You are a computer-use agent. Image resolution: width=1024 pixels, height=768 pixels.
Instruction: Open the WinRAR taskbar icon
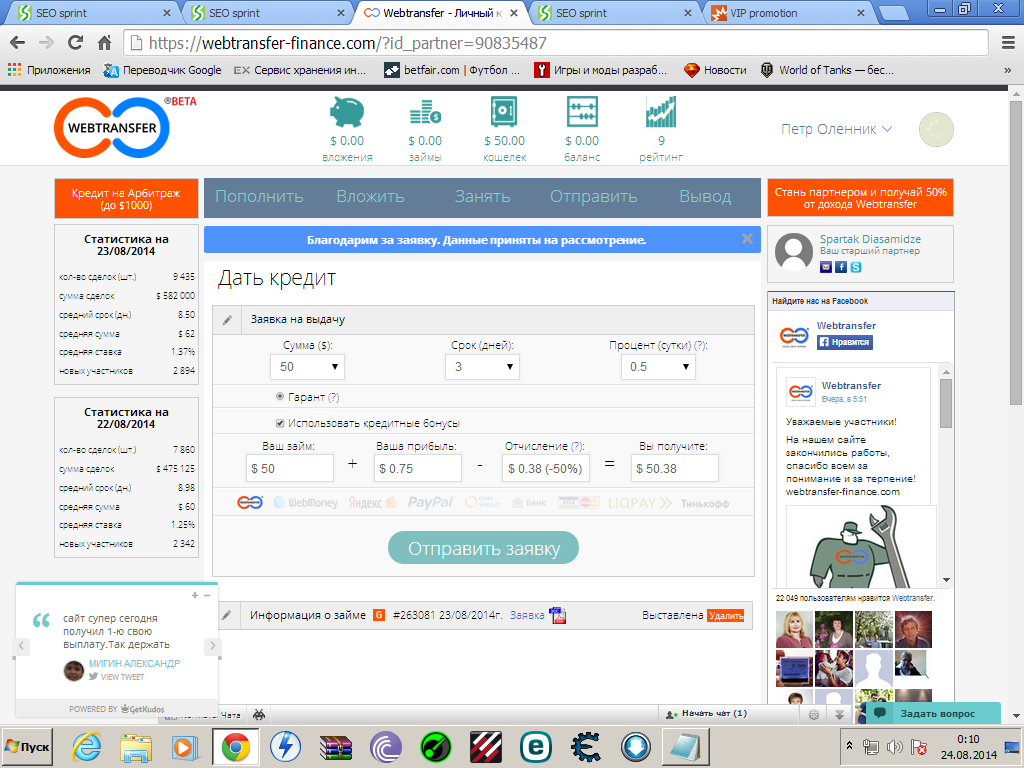tap(336, 746)
